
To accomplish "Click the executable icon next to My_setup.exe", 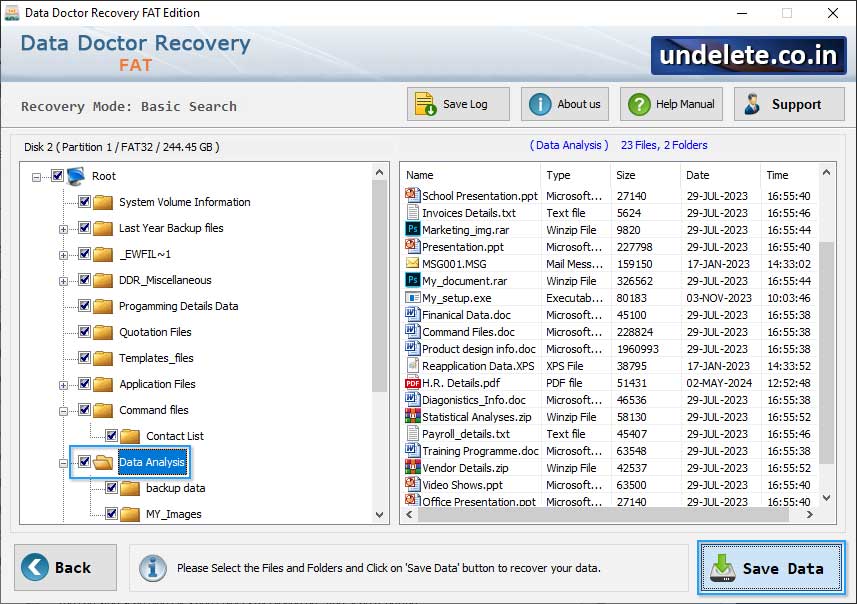I will (411, 298).
